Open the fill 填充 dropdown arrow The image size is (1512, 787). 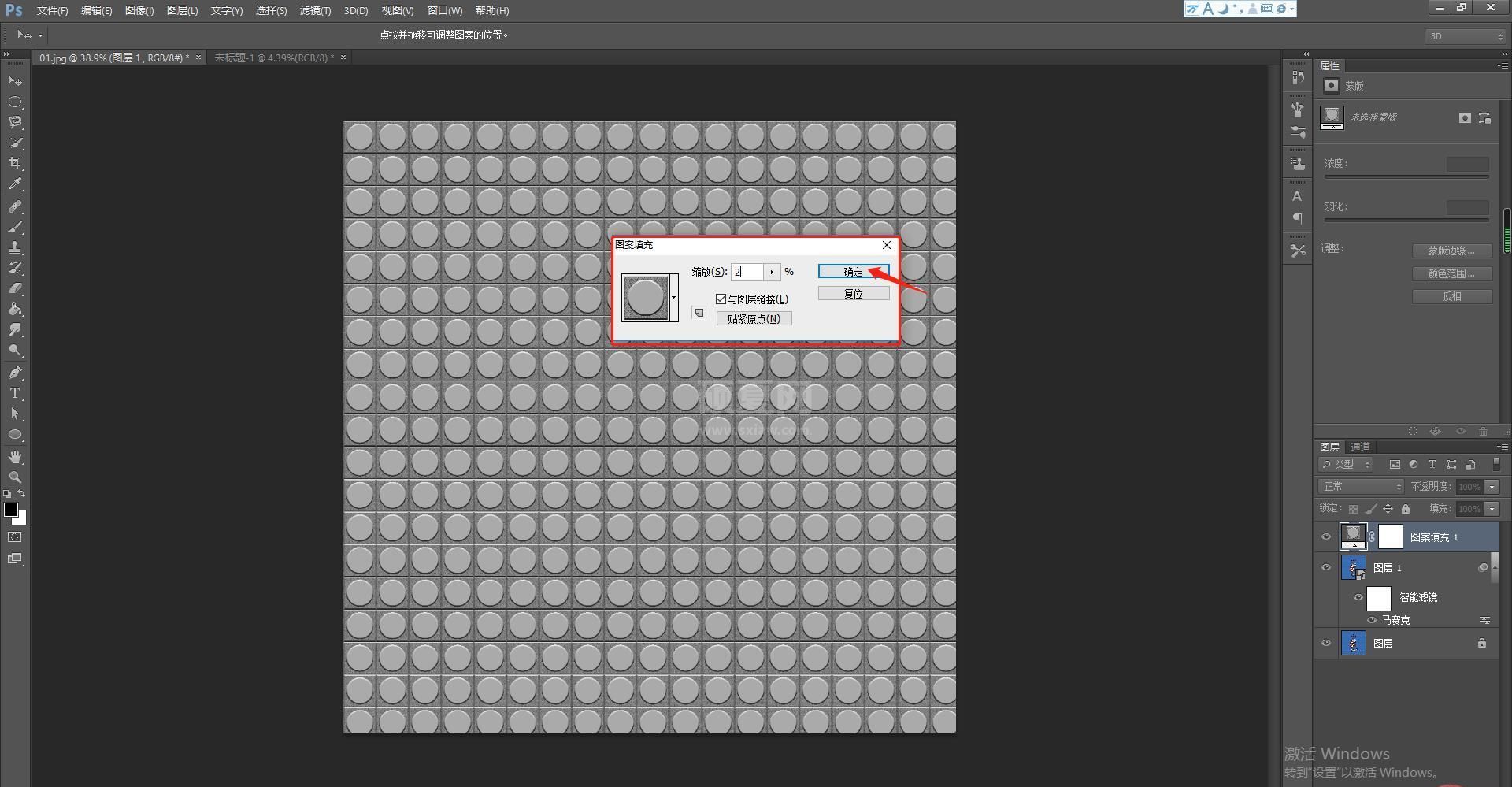point(1492,509)
